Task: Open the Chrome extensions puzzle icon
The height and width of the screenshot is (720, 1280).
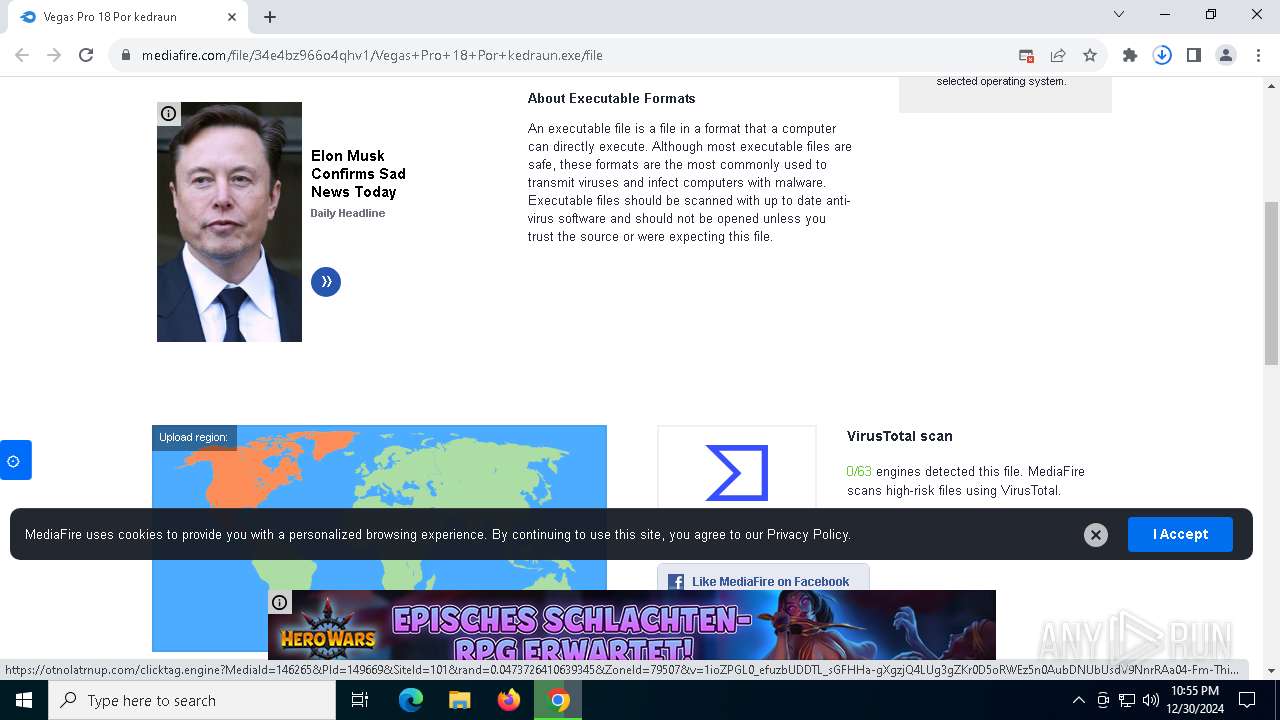Action: [1130, 55]
